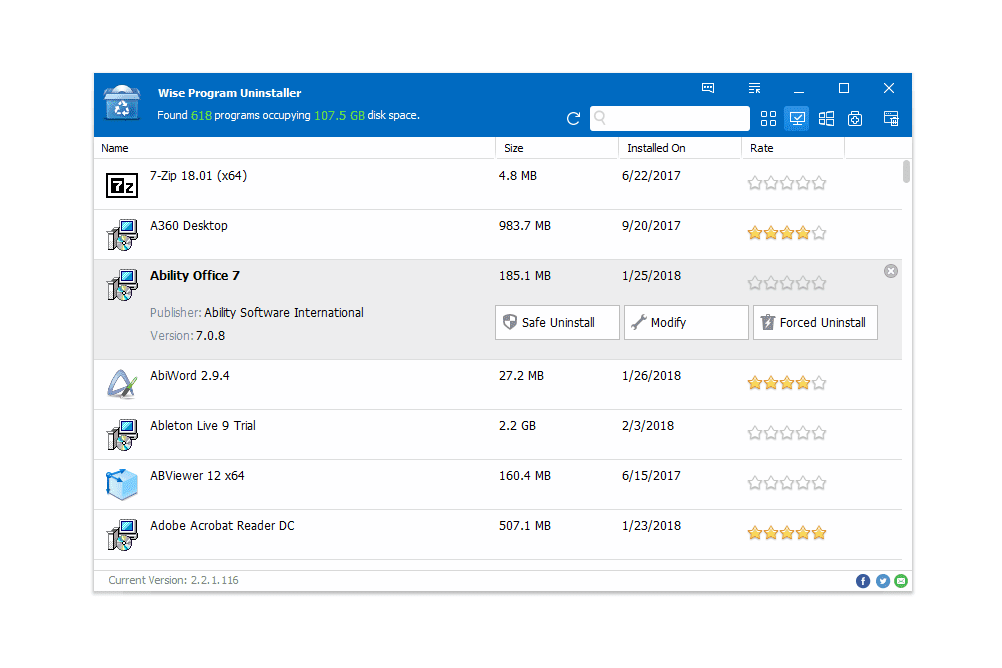Click inside the program search field
Image resolution: width=1002 pixels, height=668 pixels.
tap(675, 119)
